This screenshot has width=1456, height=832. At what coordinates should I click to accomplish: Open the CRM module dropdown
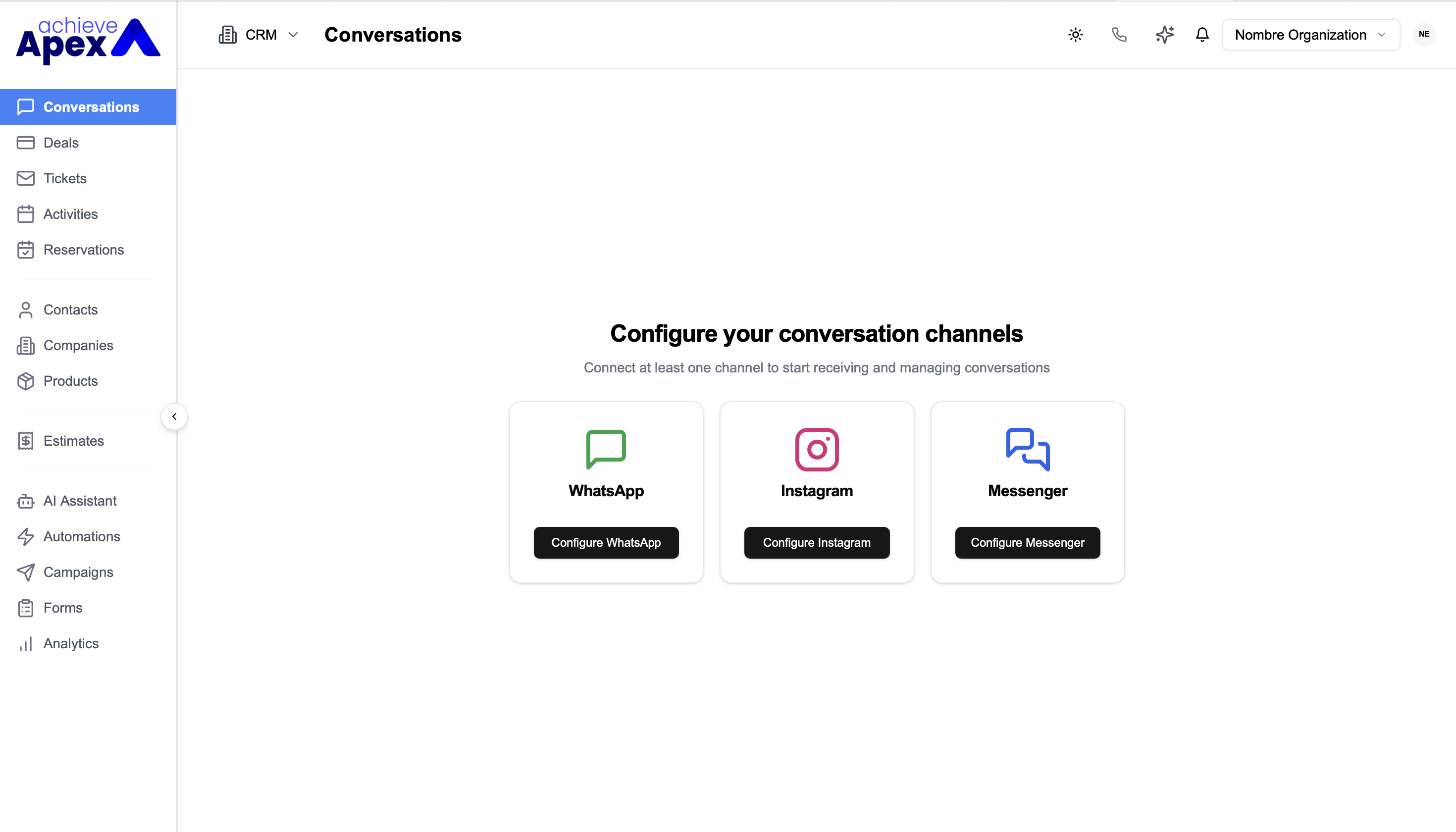point(259,35)
